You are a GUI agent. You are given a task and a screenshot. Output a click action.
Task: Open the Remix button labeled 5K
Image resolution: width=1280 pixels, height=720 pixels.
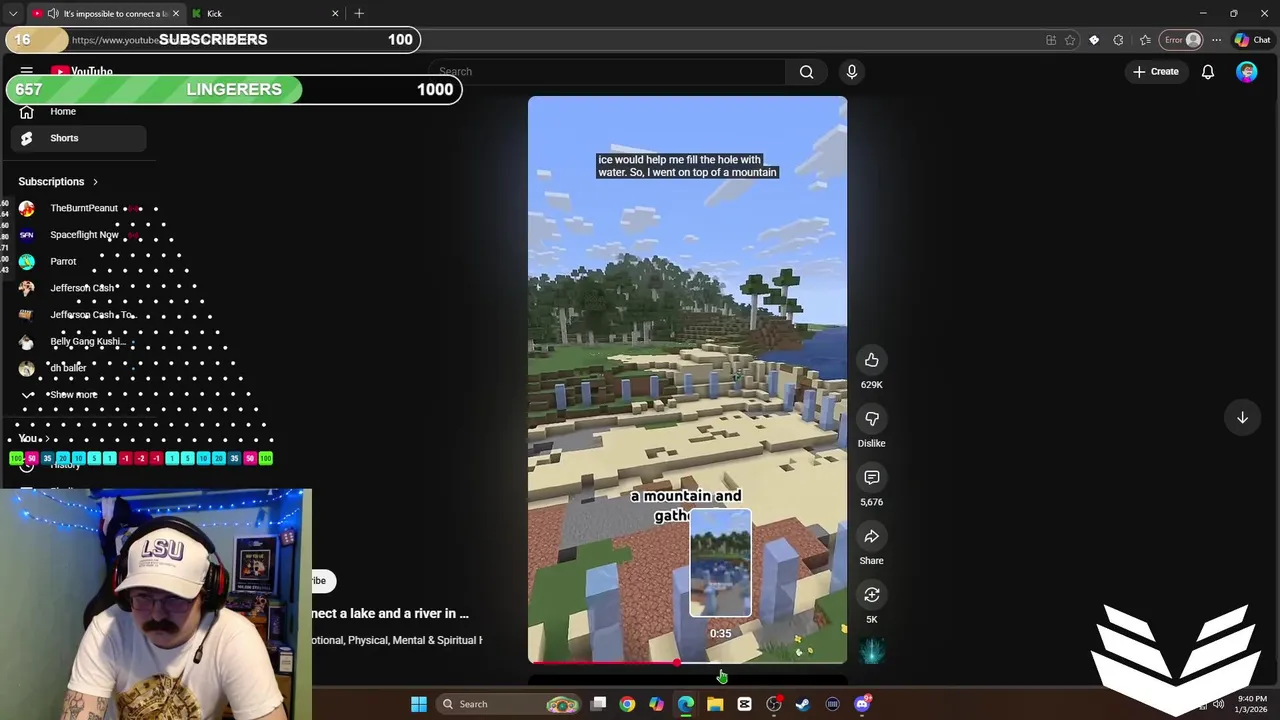click(x=871, y=595)
